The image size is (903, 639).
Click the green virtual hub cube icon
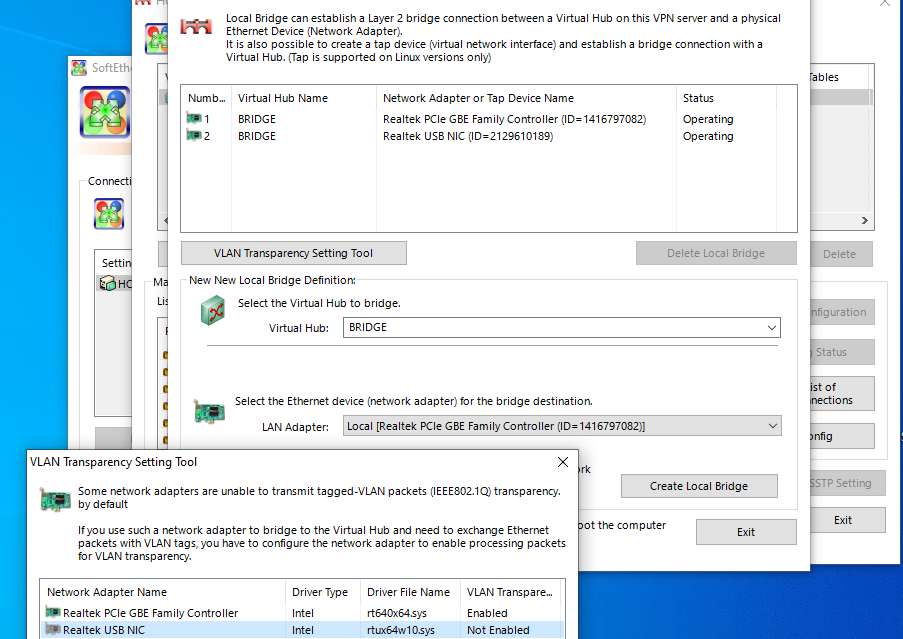pos(211,311)
